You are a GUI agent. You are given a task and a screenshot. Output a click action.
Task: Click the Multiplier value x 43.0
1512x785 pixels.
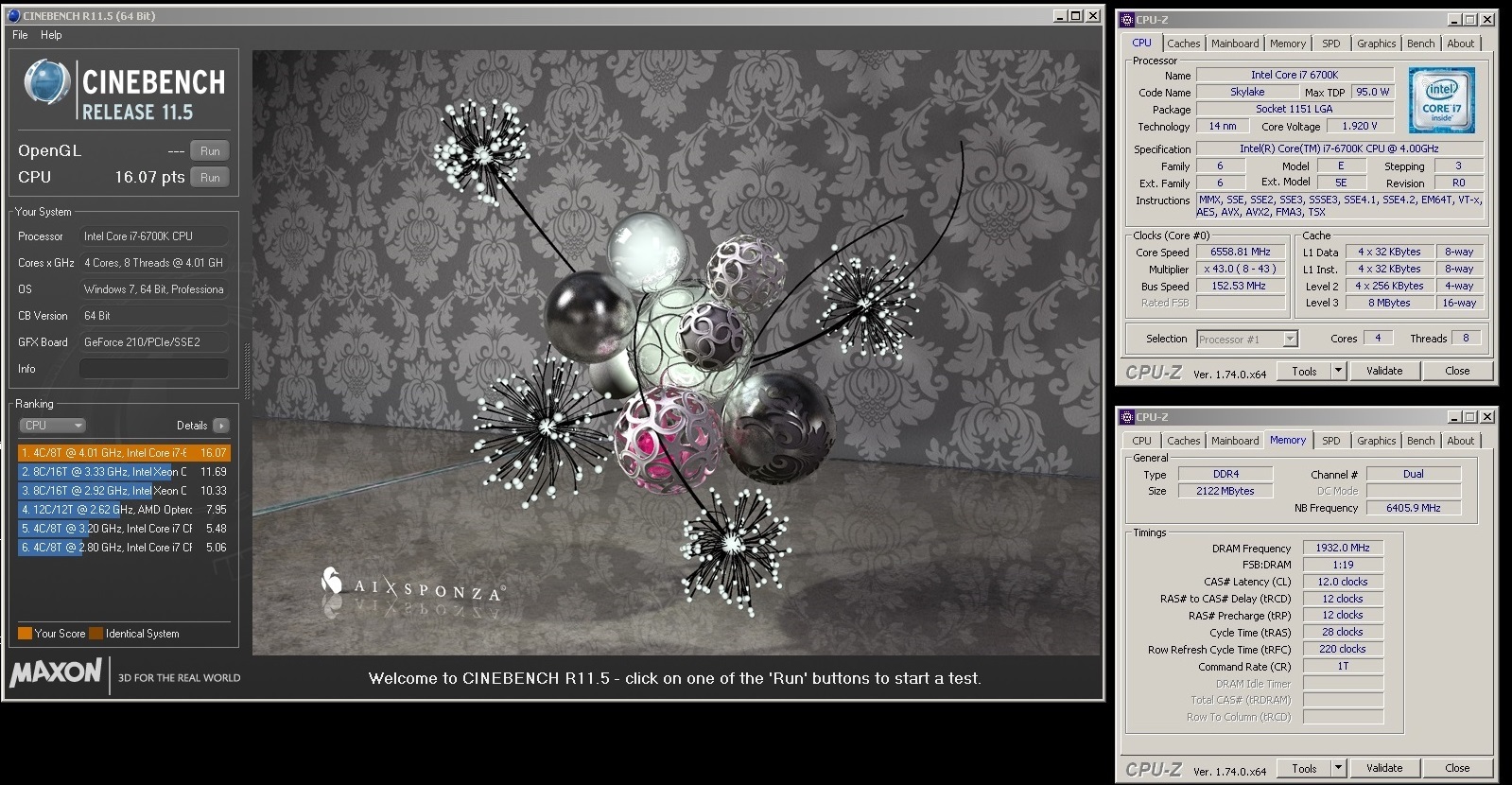point(1241,270)
